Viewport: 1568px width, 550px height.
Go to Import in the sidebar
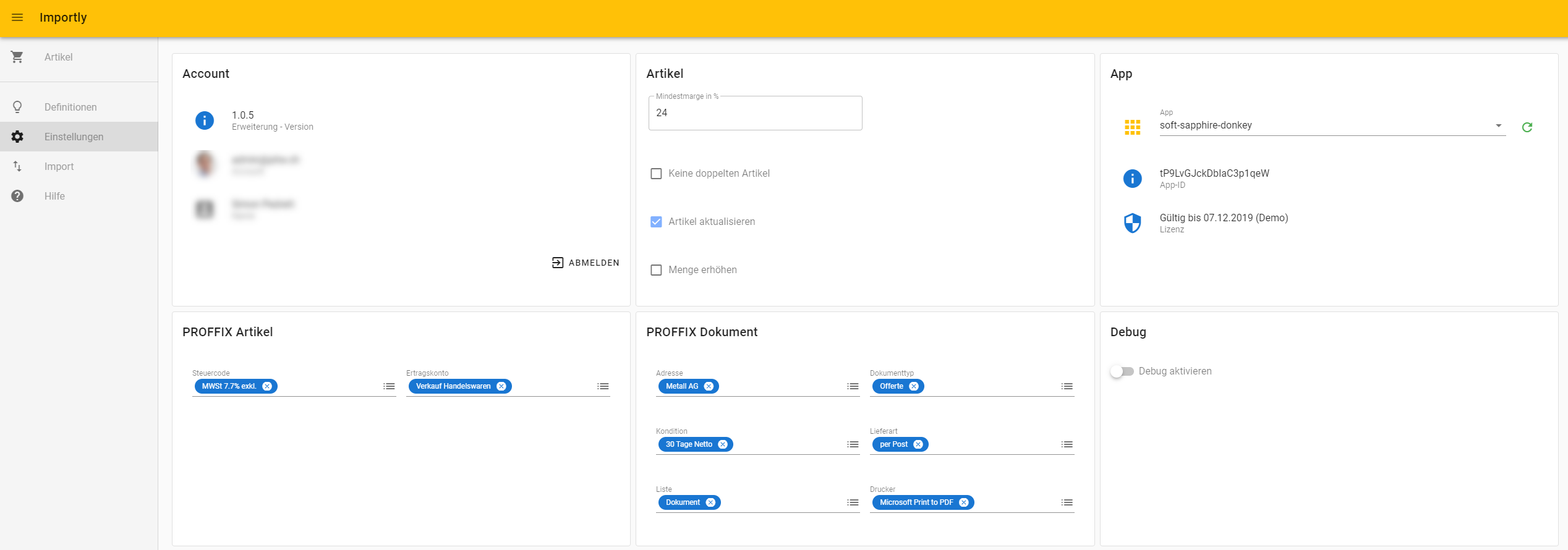pyautogui.click(x=59, y=166)
